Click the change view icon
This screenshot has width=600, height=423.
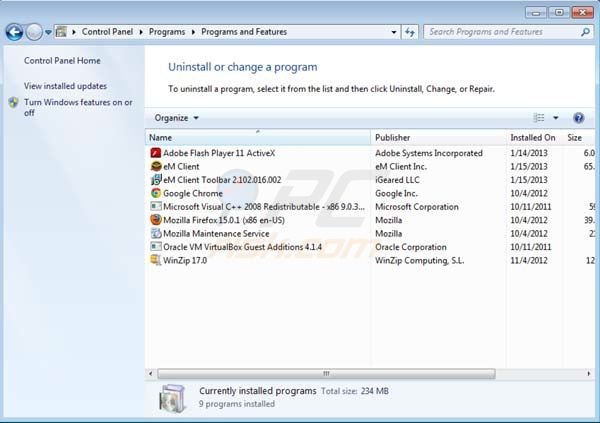pyautogui.click(x=539, y=118)
